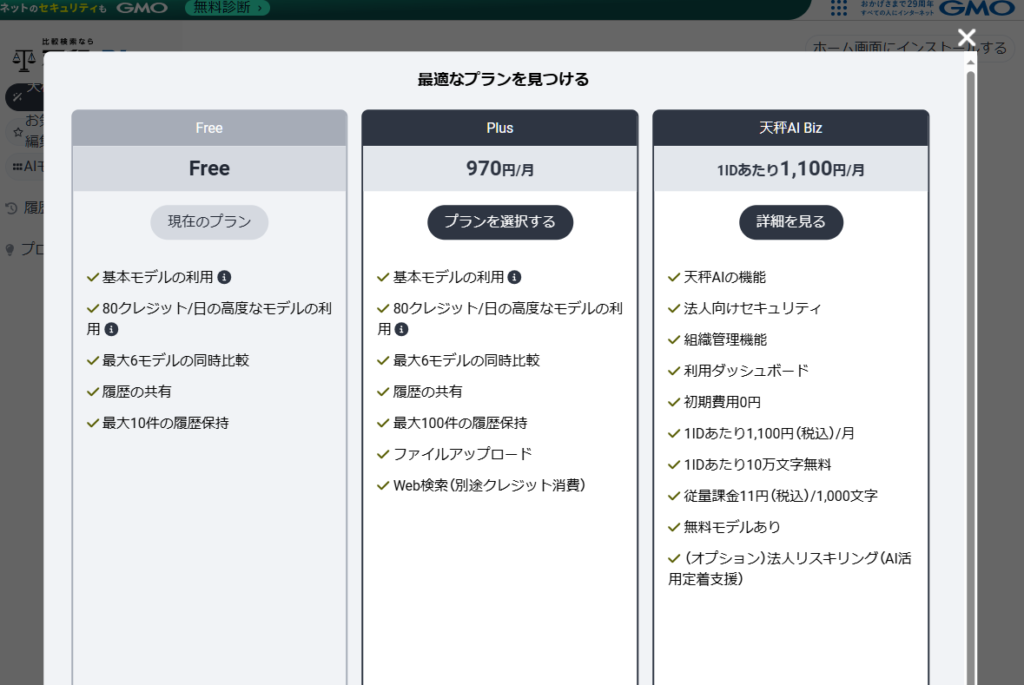Click ホーム画面にインストールする behind the dialog
The image size is (1024, 685).
tap(910, 48)
